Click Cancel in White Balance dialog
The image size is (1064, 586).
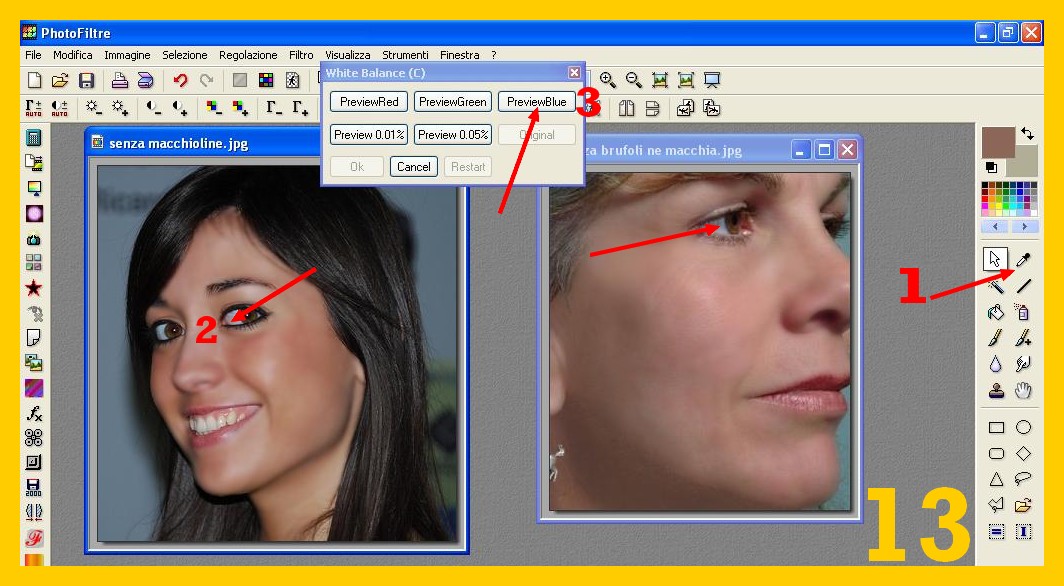point(413,167)
